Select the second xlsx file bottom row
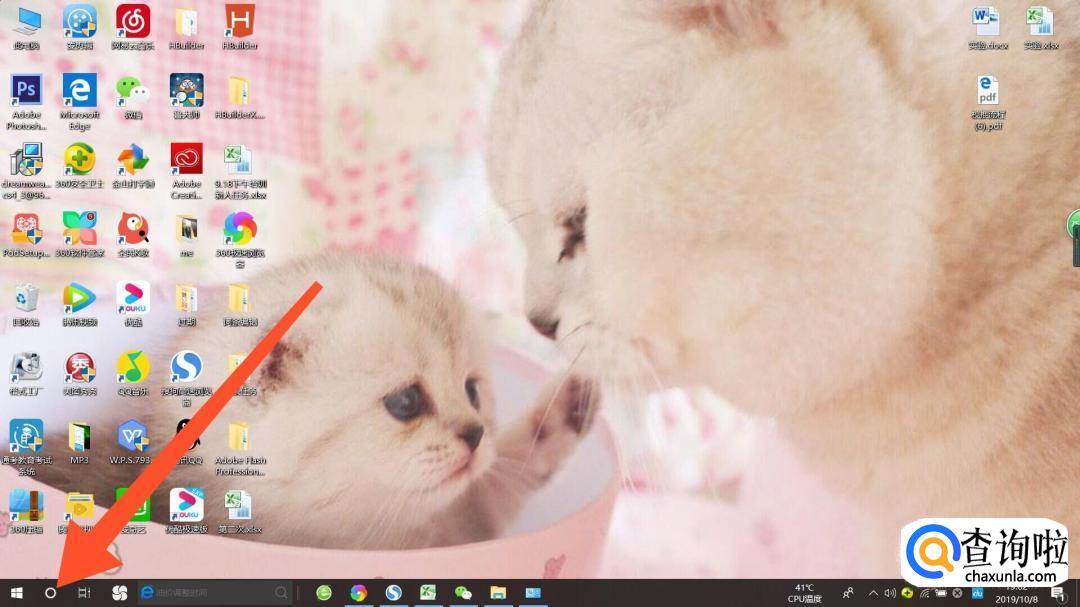The image size is (1080, 607). tap(240, 511)
